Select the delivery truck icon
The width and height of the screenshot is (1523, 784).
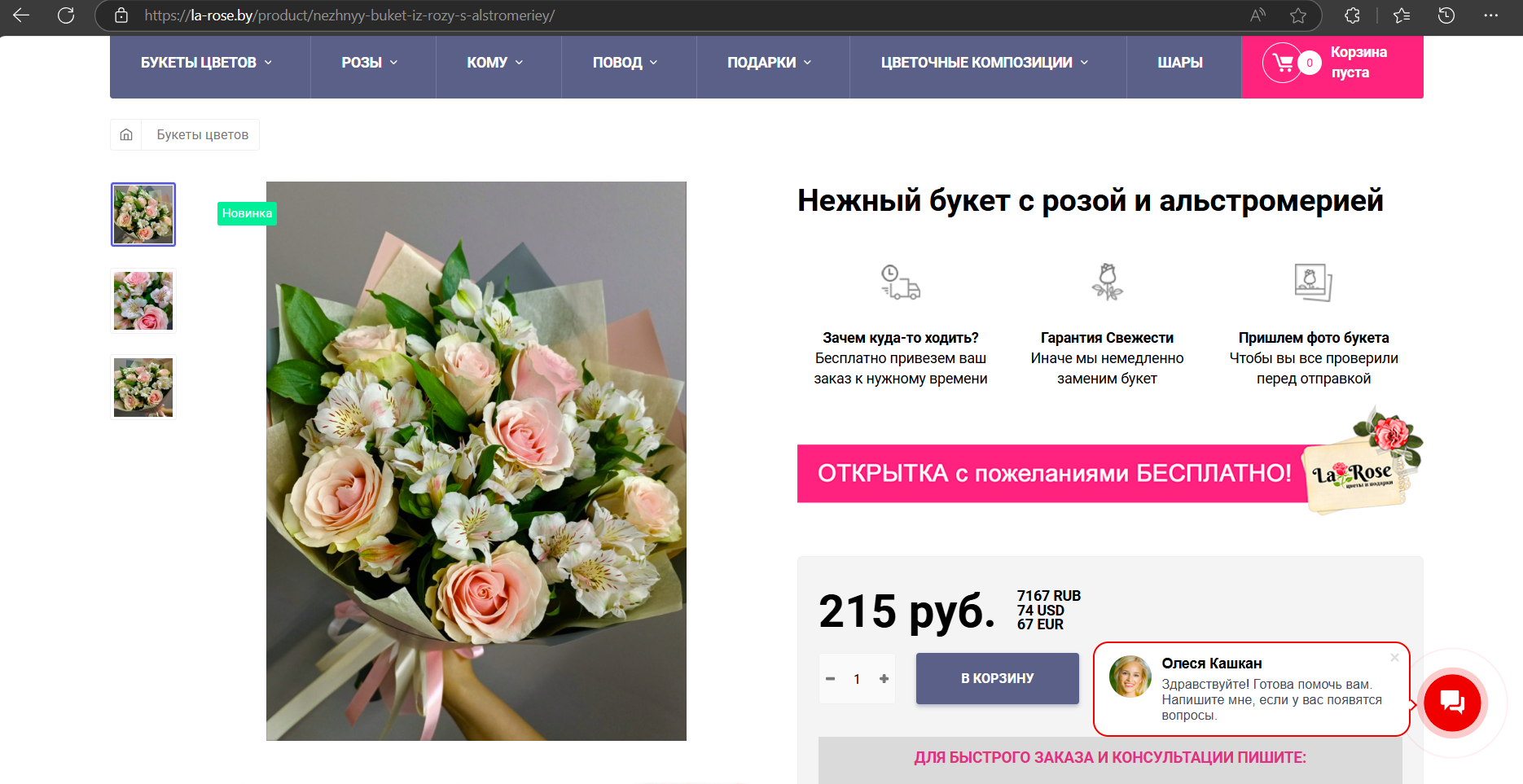coord(900,282)
